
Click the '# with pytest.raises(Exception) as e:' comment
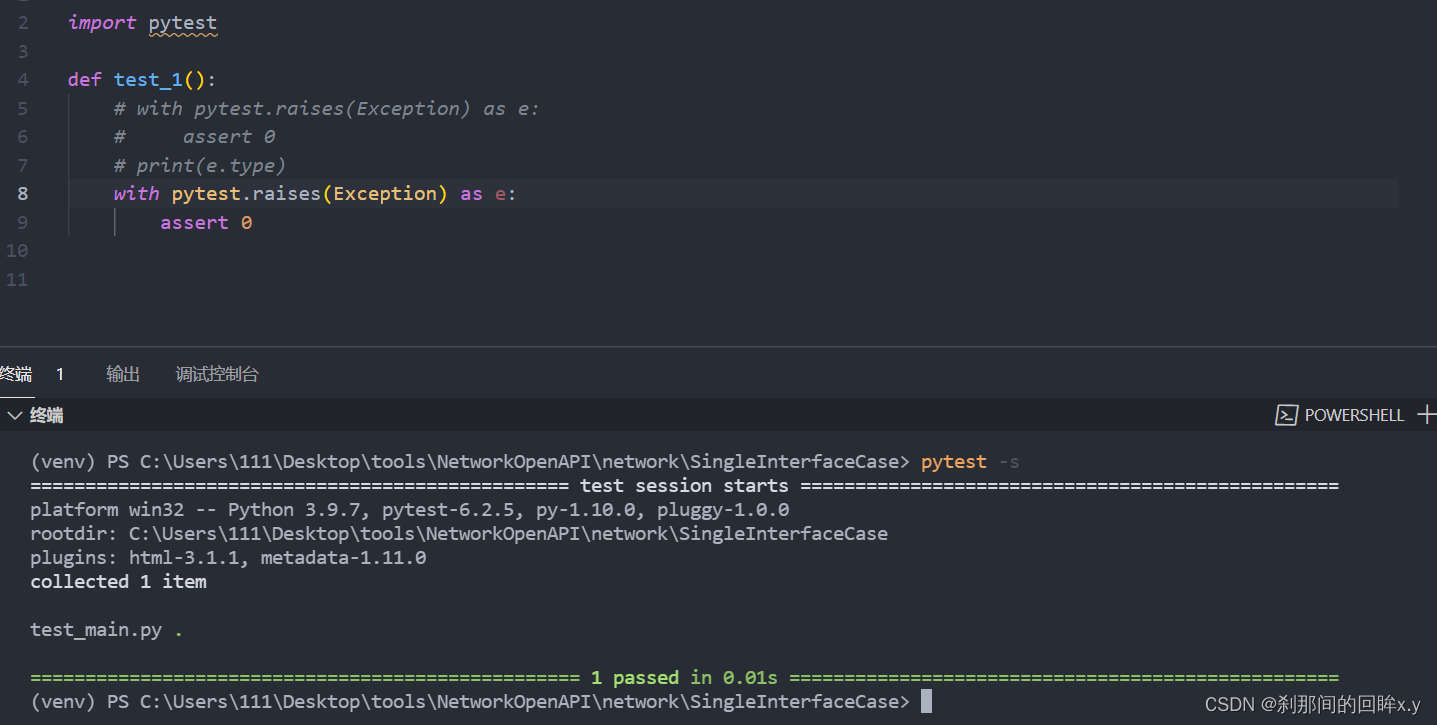coord(326,108)
